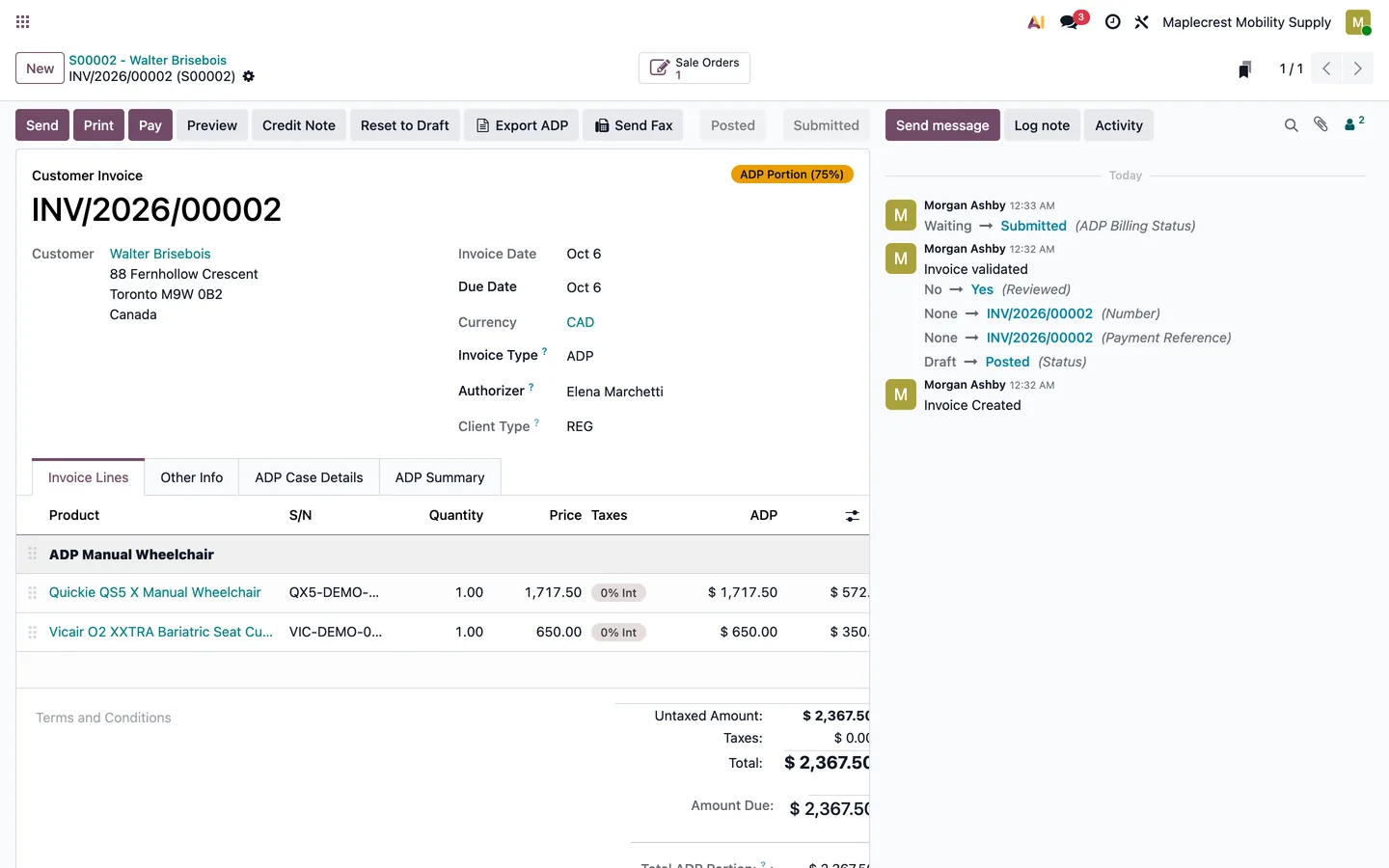The image size is (1389, 868).
Task: Open the conversations icon with 3 unread
Action: coord(1071,21)
